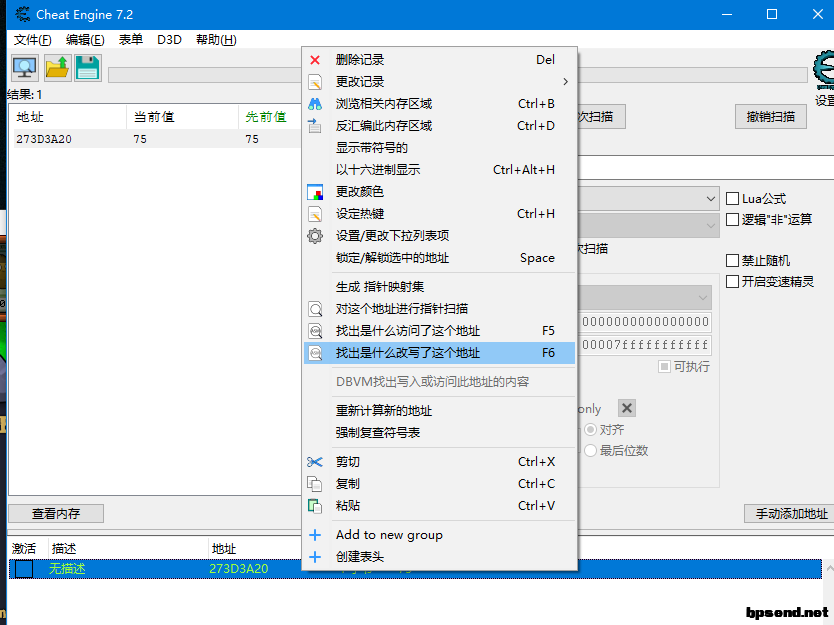Viewport: 834px width, 625px height.
Task: Open the 帮助(H) menu
Action: [216, 40]
